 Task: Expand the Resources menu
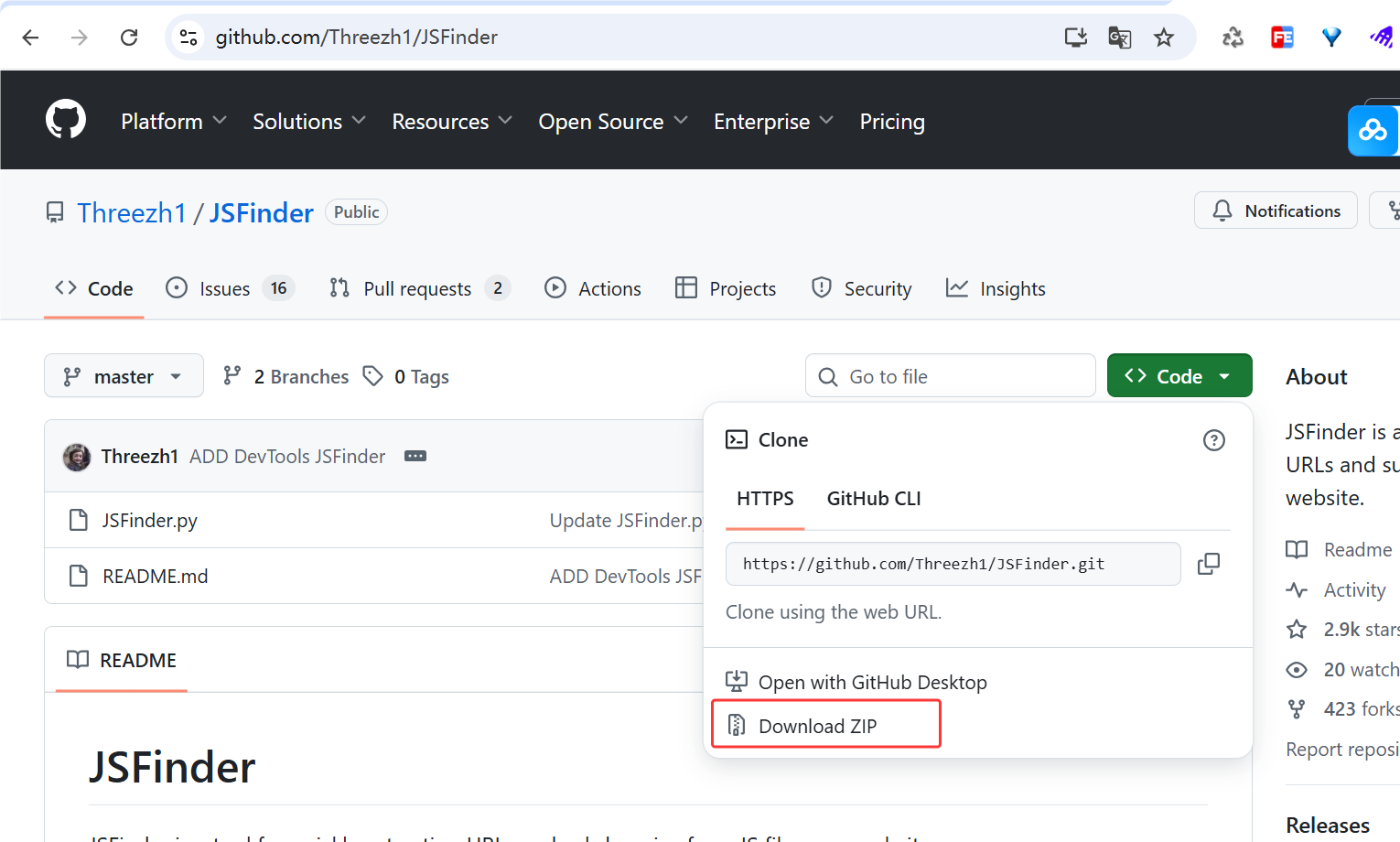click(452, 122)
